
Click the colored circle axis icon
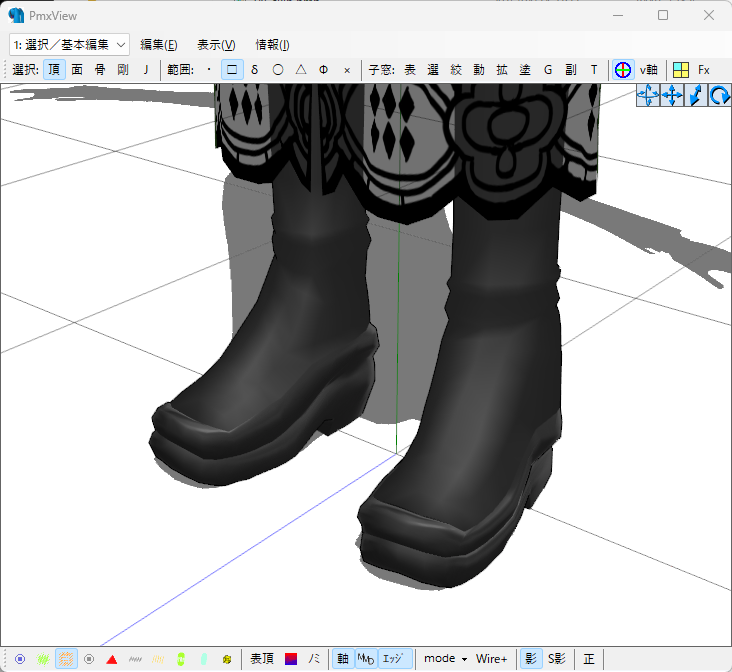[x=622, y=70]
